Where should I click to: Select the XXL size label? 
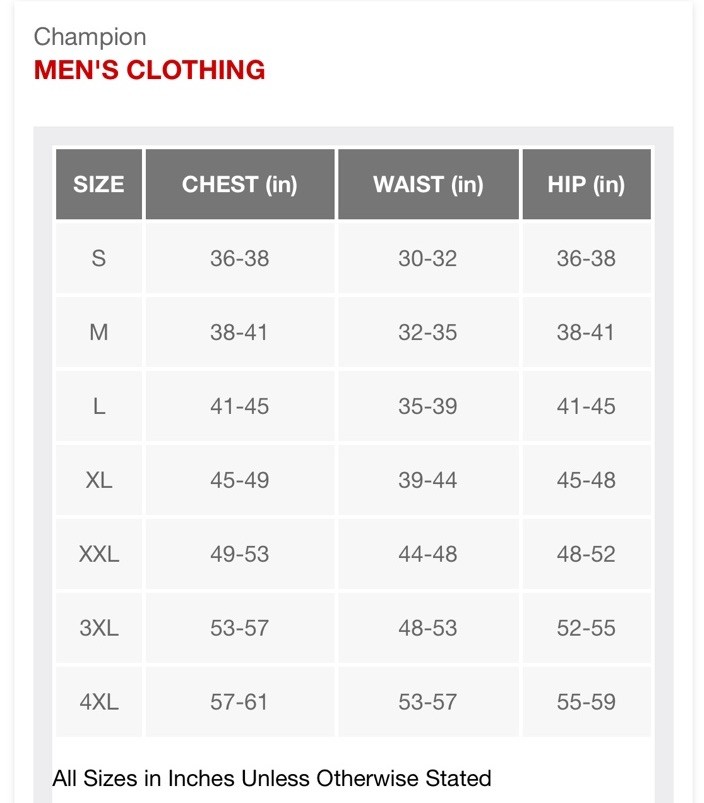pos(99,554)
